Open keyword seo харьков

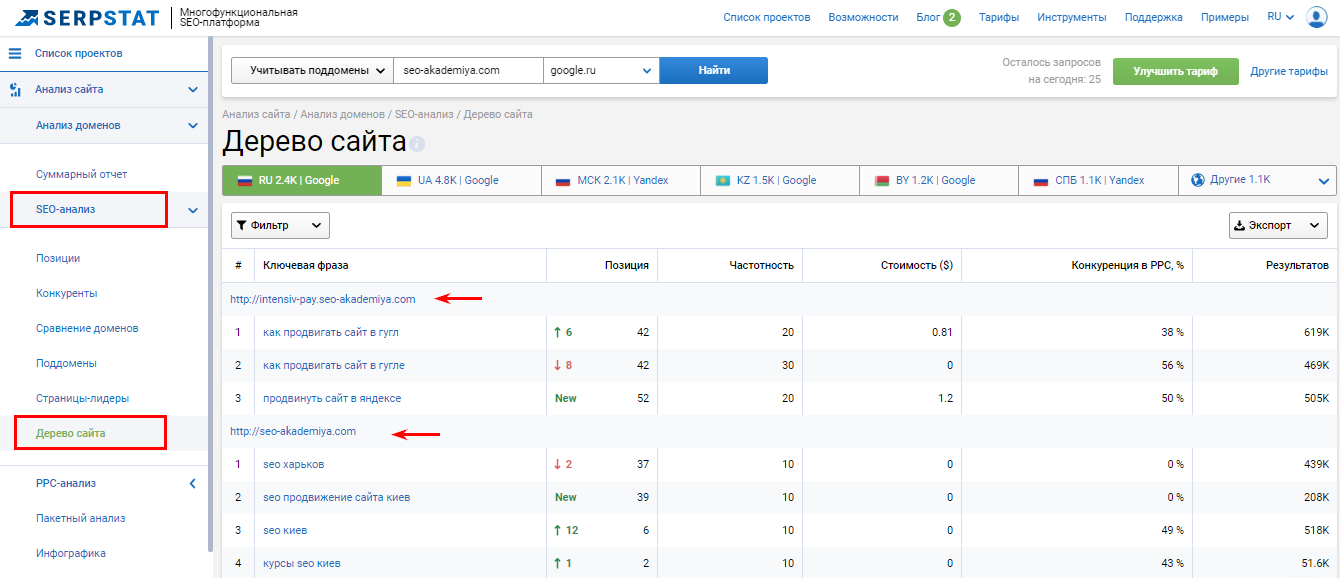[293, 464]
